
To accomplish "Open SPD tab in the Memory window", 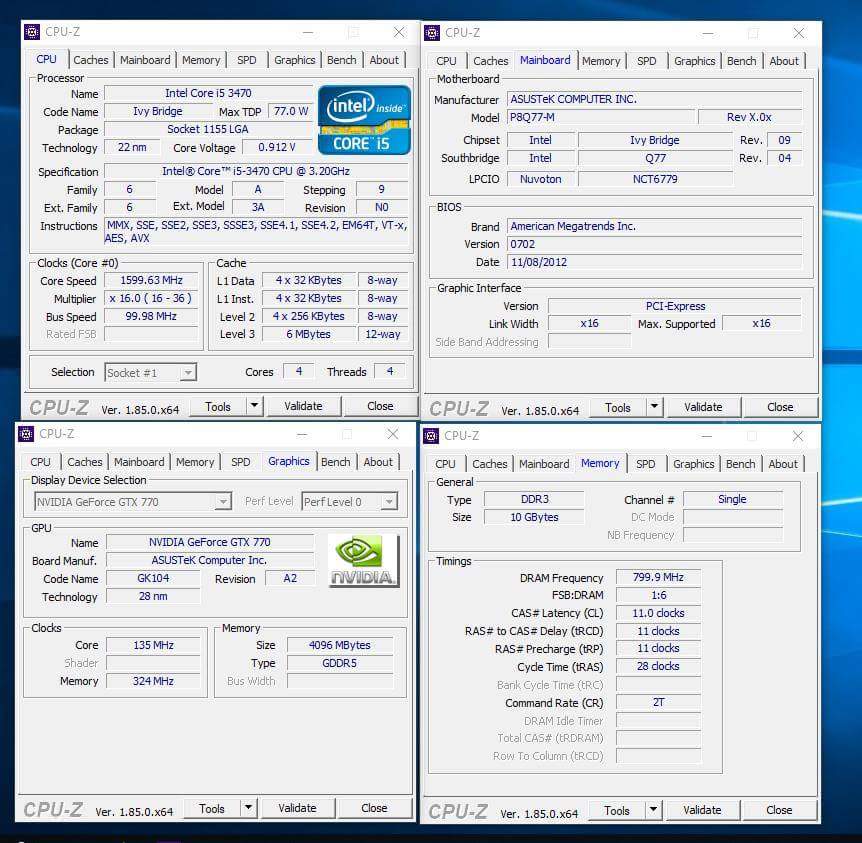I will (645, 464).
